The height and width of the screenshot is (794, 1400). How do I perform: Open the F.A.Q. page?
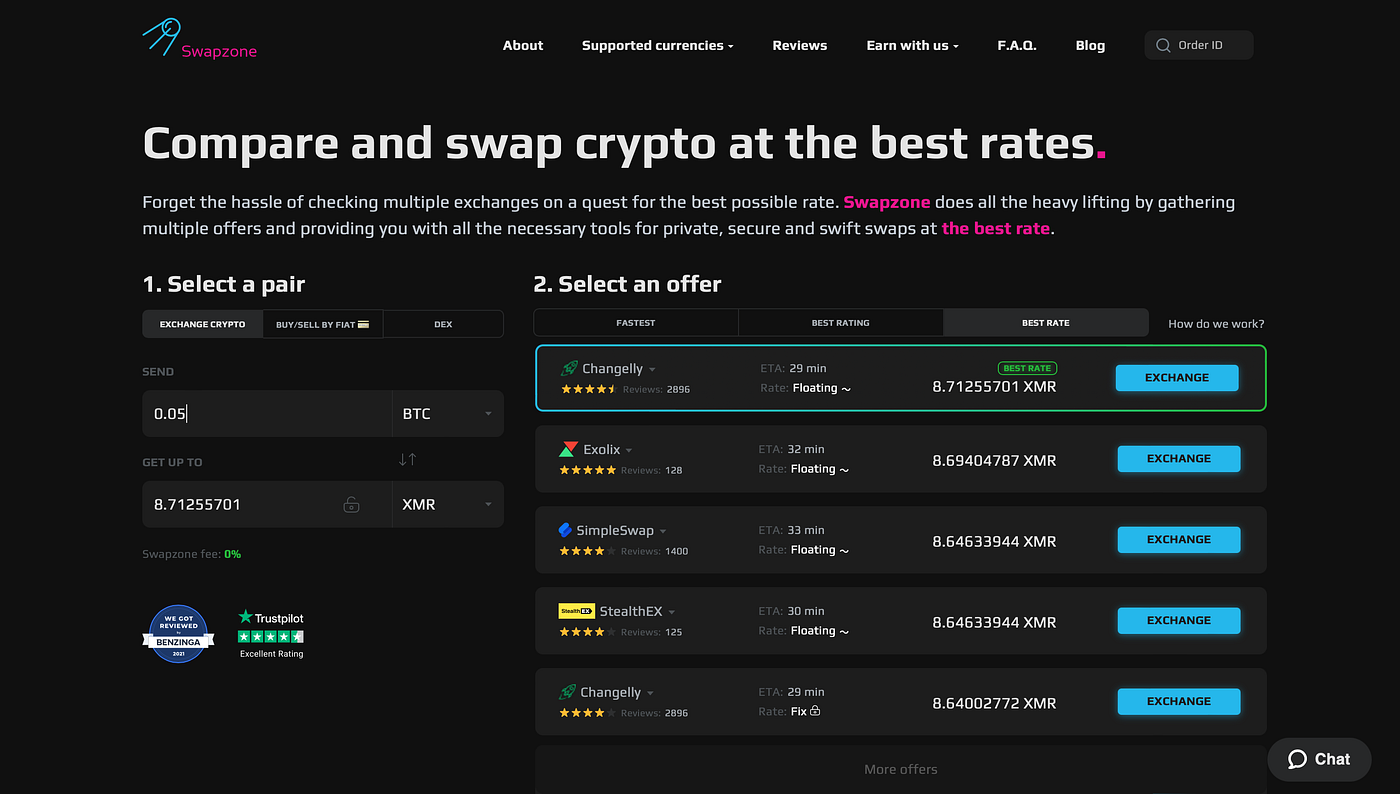tap(1017, 45)
